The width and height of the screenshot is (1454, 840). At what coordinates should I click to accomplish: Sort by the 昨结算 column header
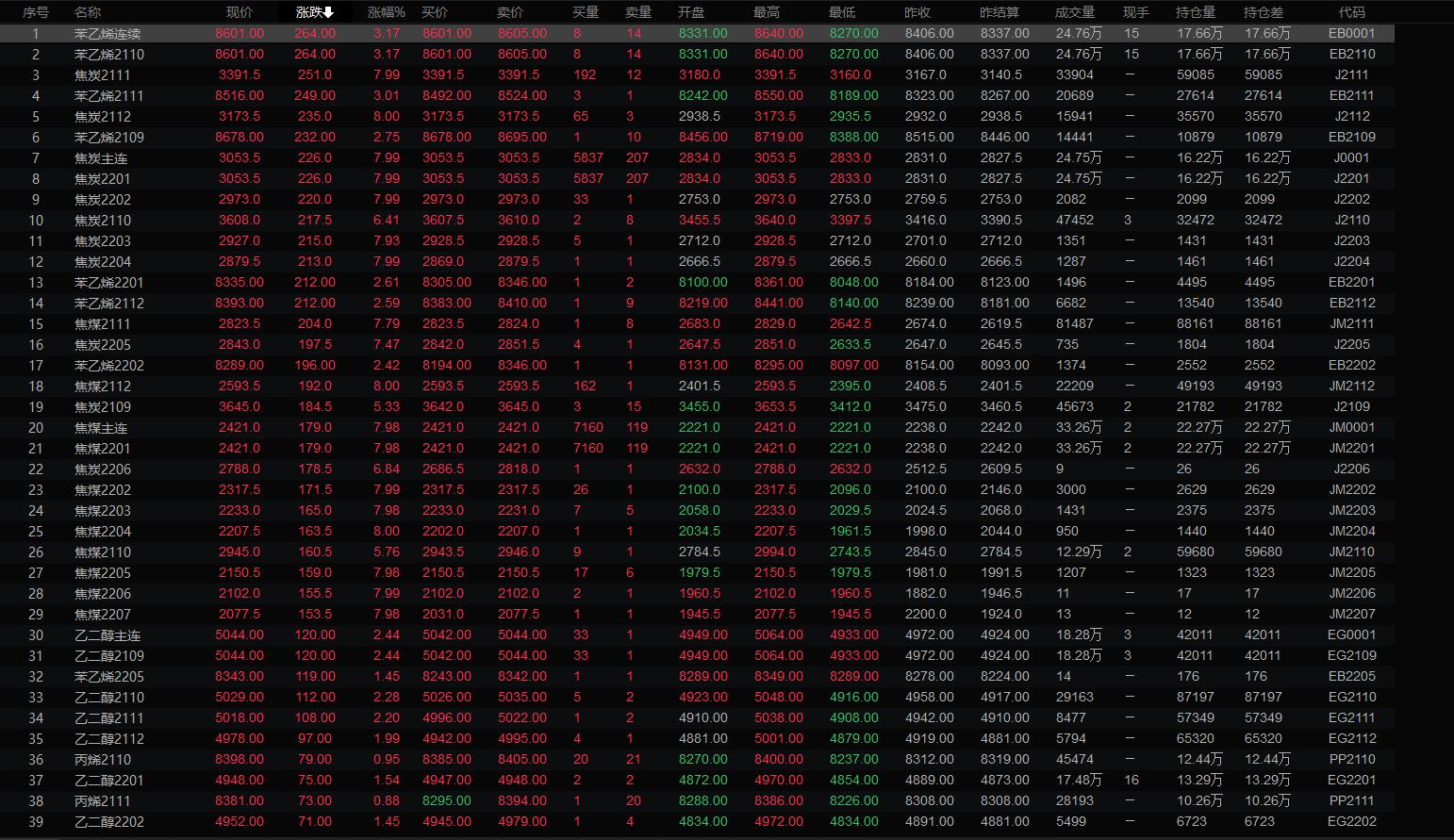1000,12
